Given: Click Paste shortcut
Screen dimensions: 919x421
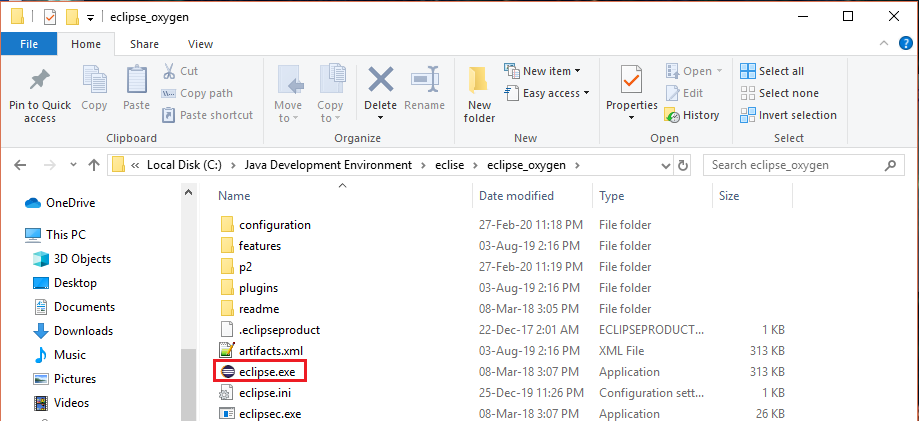Looking at the screenshot, I should [207, 115].
